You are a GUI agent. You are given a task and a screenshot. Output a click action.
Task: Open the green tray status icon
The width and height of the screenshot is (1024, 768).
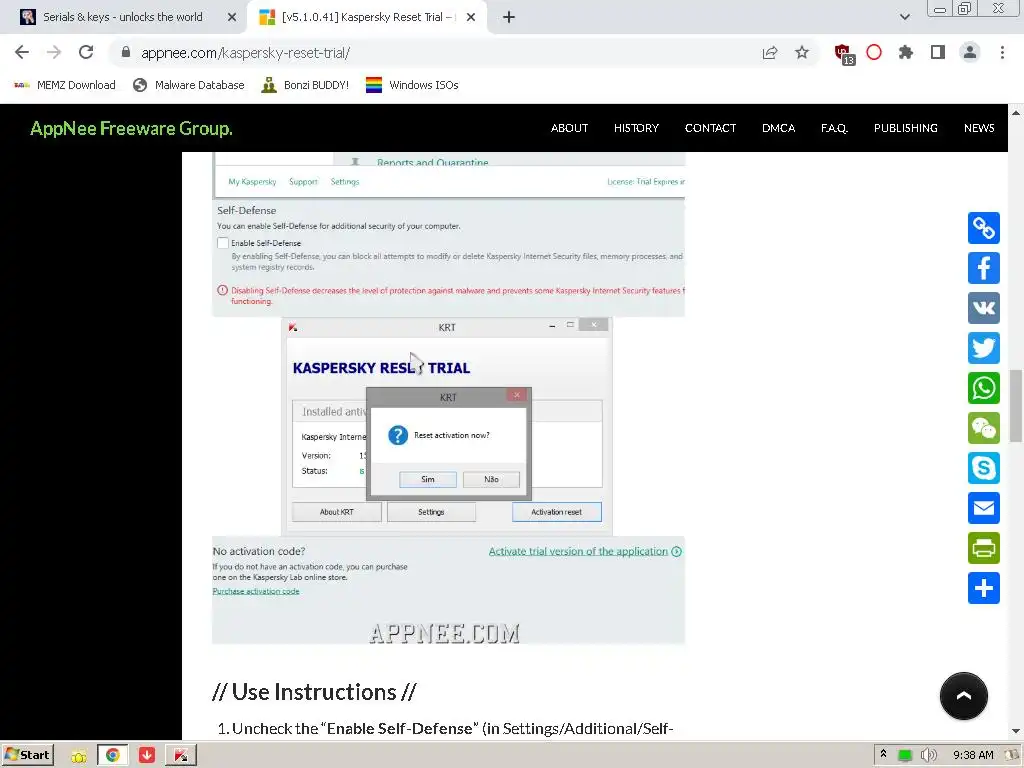click(x=904, y=756)
